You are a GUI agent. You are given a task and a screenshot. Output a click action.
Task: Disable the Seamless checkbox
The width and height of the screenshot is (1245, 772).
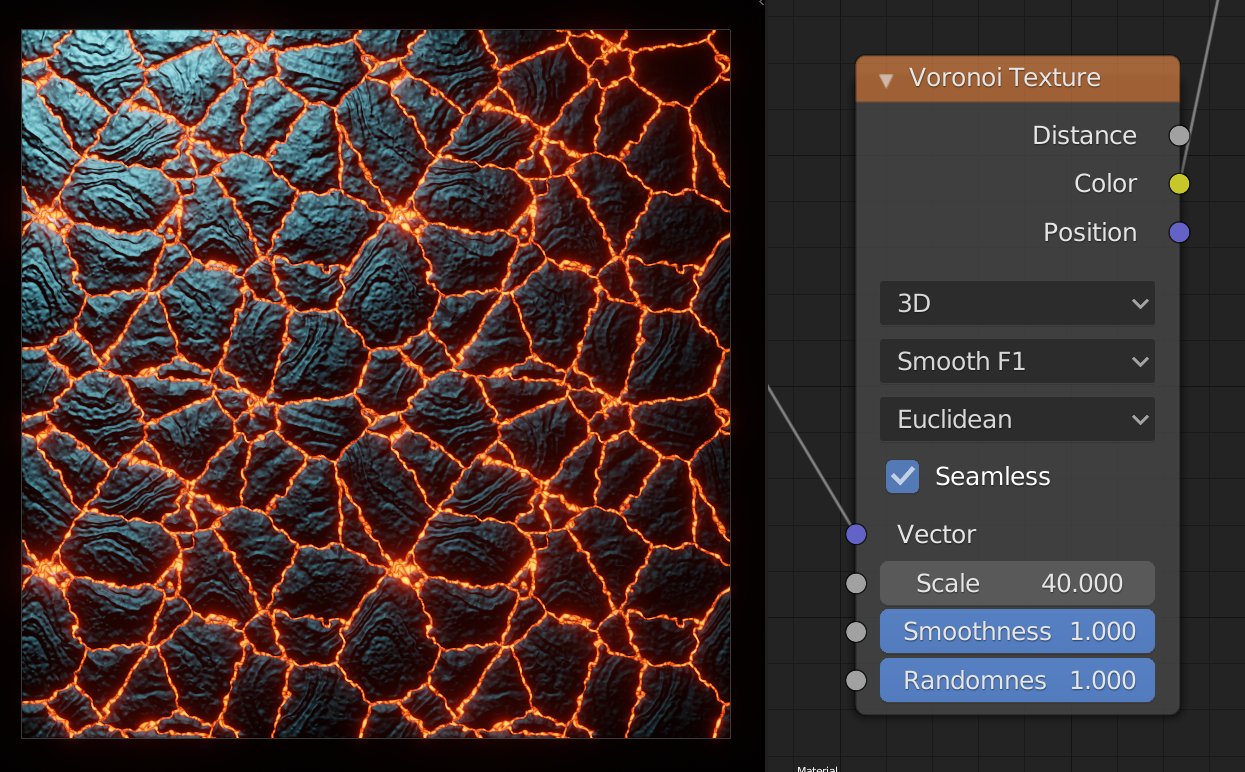tap(902, 476)
